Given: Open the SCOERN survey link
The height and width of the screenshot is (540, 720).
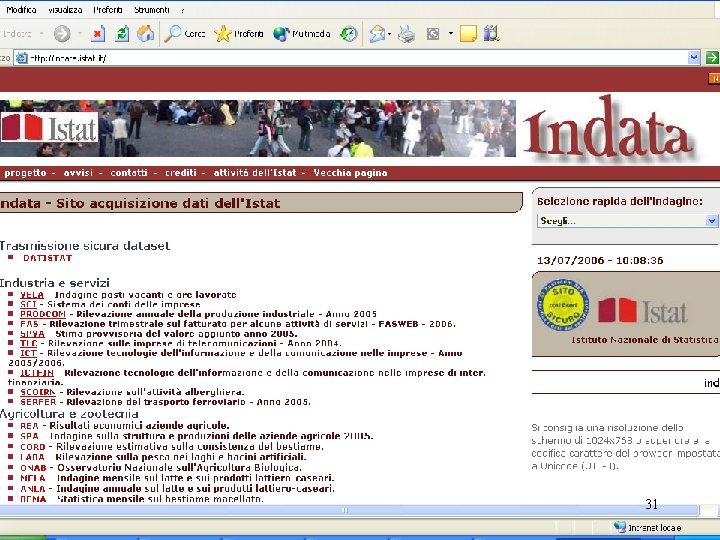Looking at the screenshot, I should pyautogui.click(x=38, y=392).
